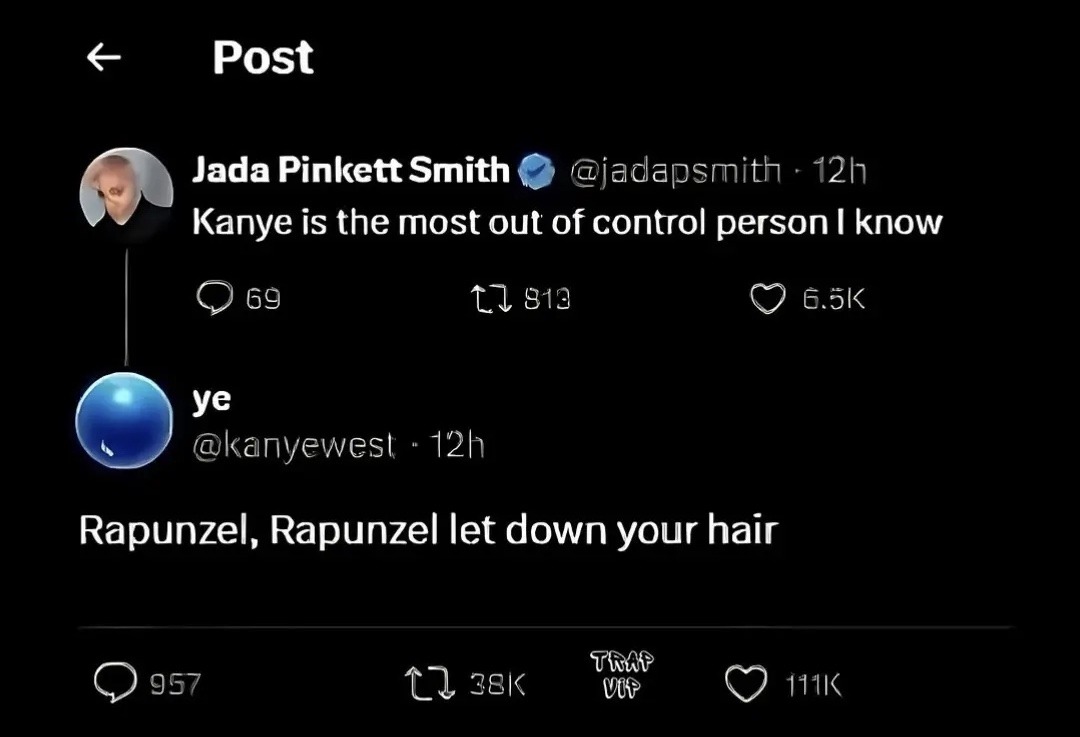Select the Rapunzel reply text

tap(428, 531)
